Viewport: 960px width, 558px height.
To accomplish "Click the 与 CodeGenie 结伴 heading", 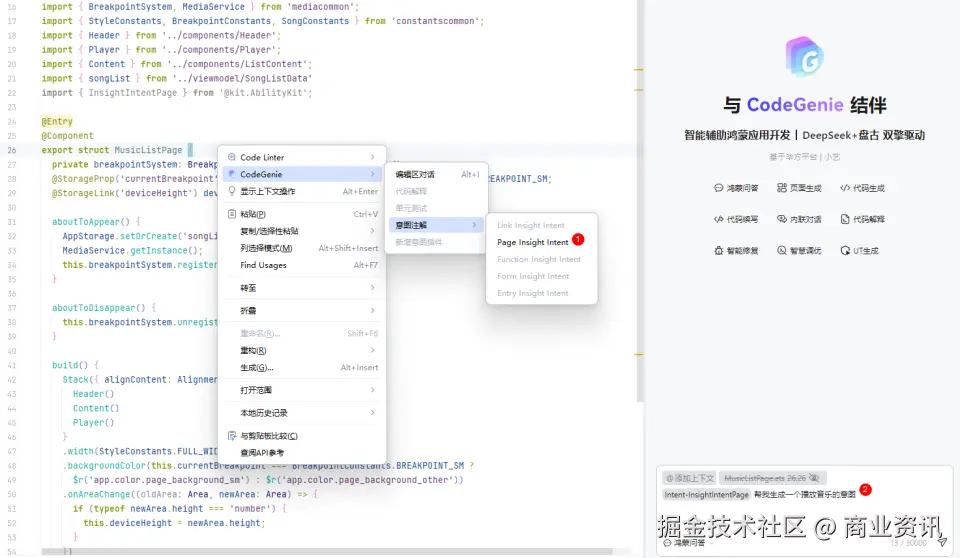I will click(x=804, y=105).
